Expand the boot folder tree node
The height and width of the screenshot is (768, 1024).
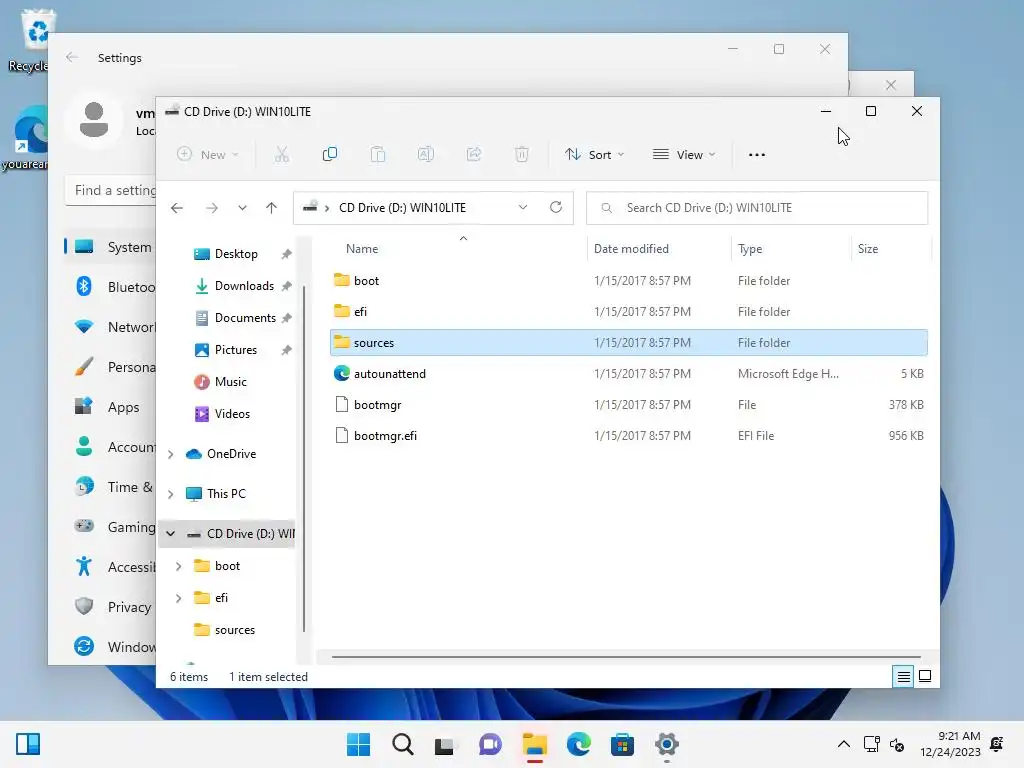[x=178, y=566]
